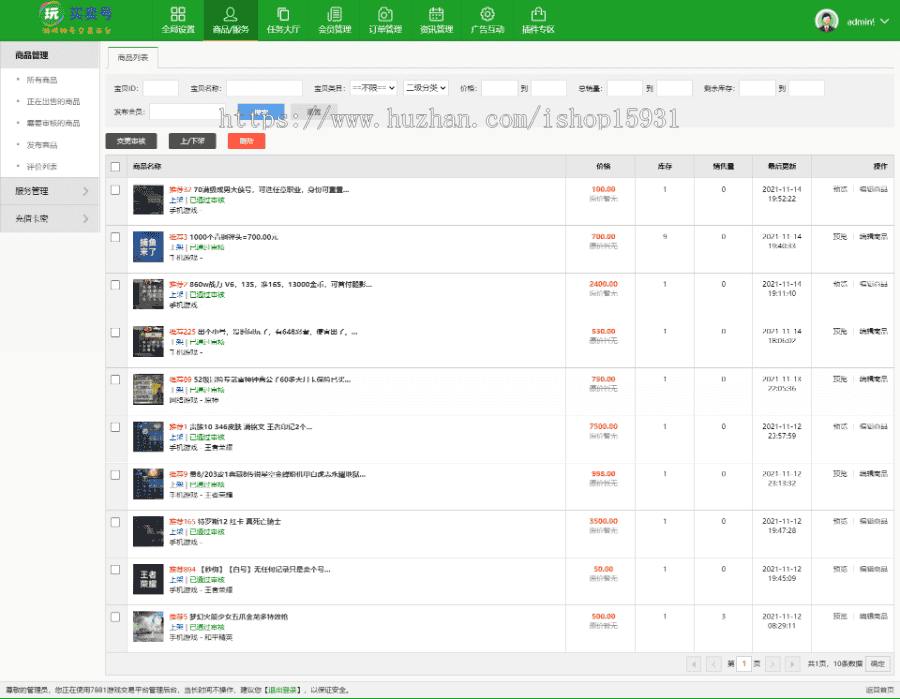Open the admin user menu chevron

click(885, 21)
